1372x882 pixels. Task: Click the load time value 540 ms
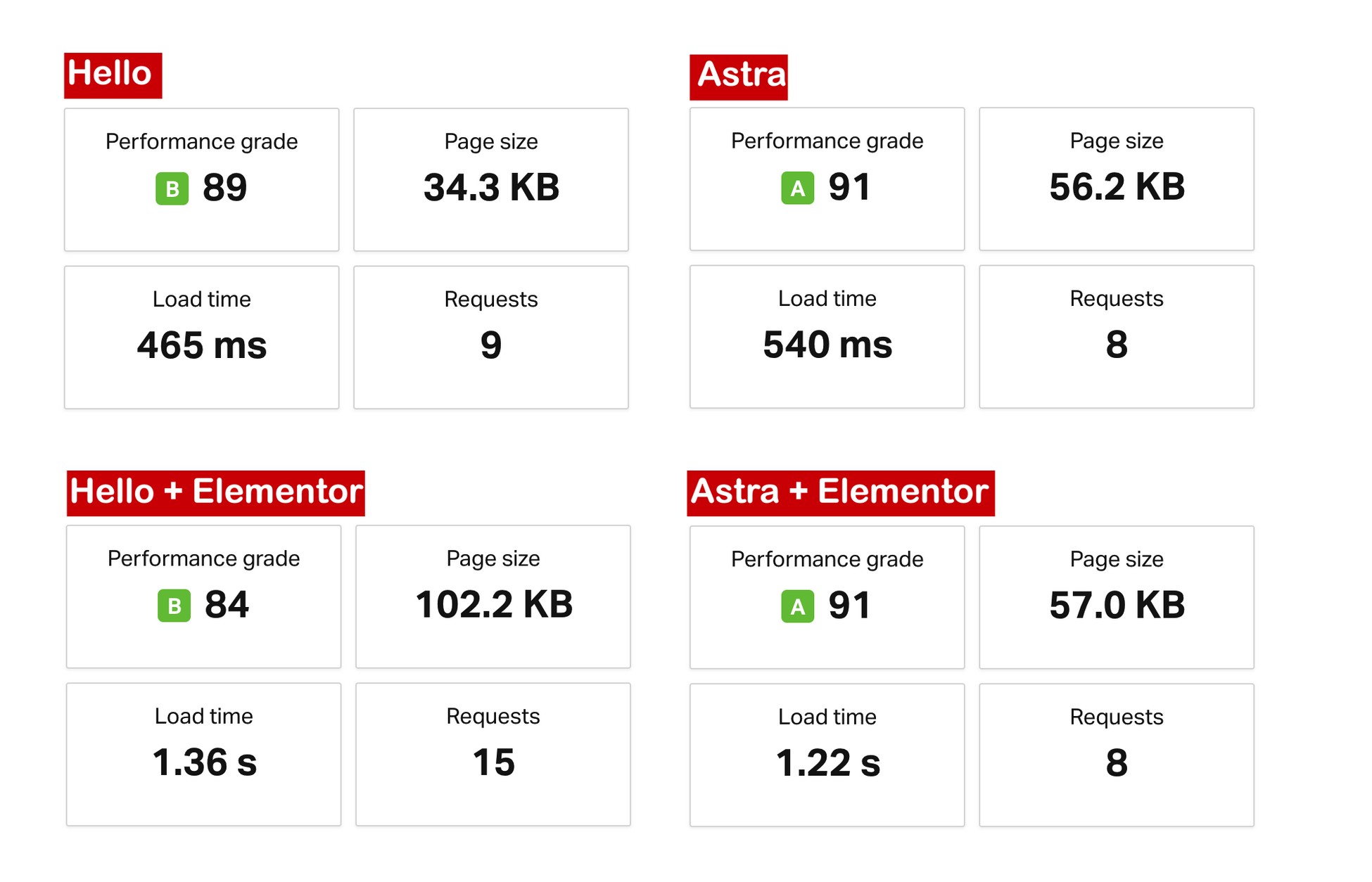[x=827, y=345]
